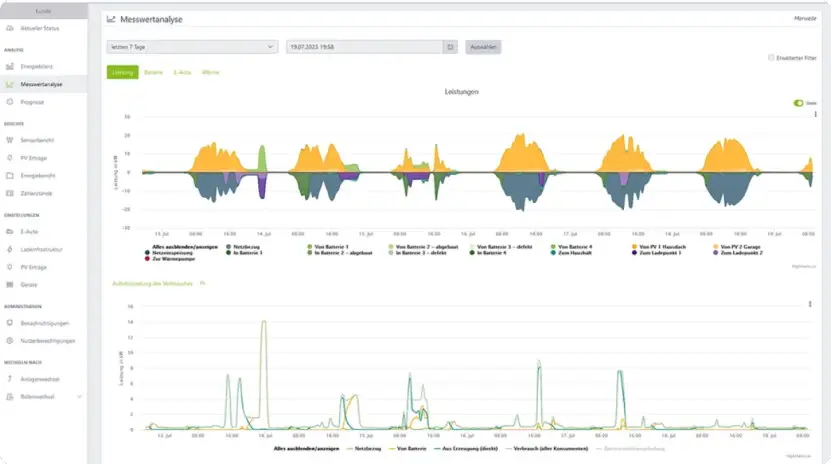Click the Aufschlüsselung des Verbrauchs link

coord(152,284)
